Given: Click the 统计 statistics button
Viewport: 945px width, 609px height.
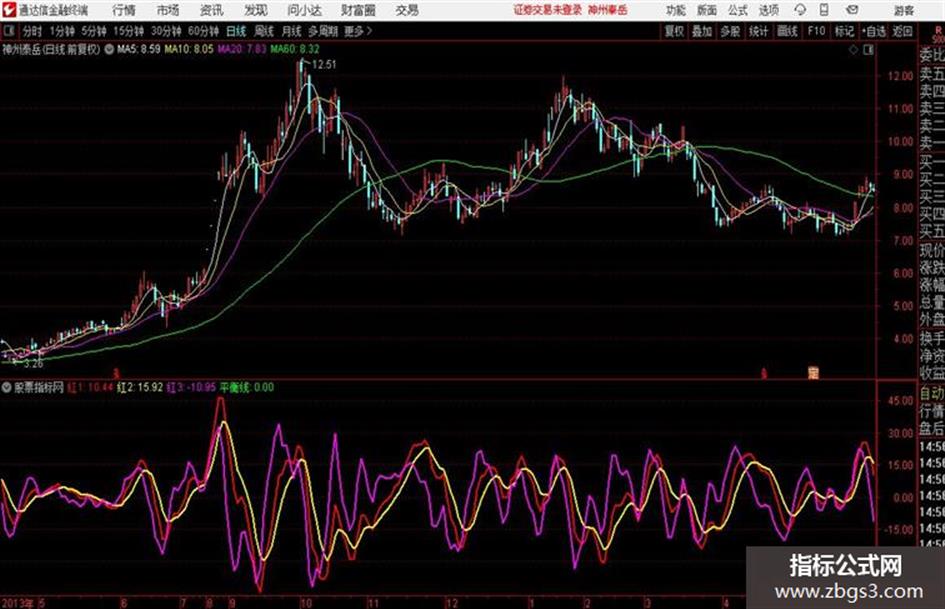Looking at the screenshot, I should pyautogui.click(x=758, y=31).
